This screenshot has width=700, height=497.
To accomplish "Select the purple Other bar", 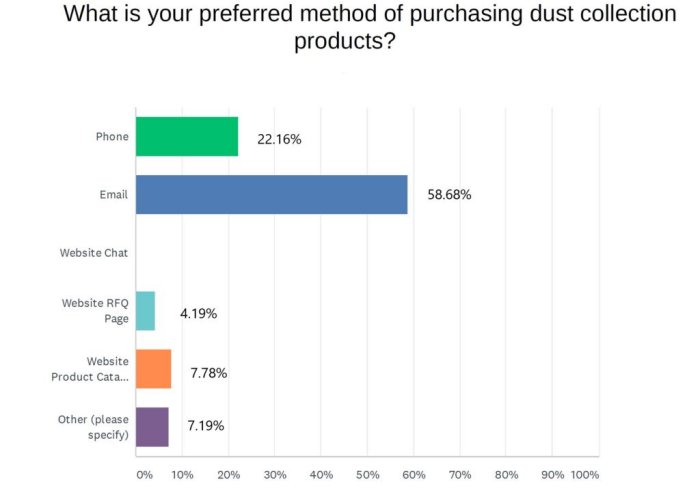I will pos(152,427).
